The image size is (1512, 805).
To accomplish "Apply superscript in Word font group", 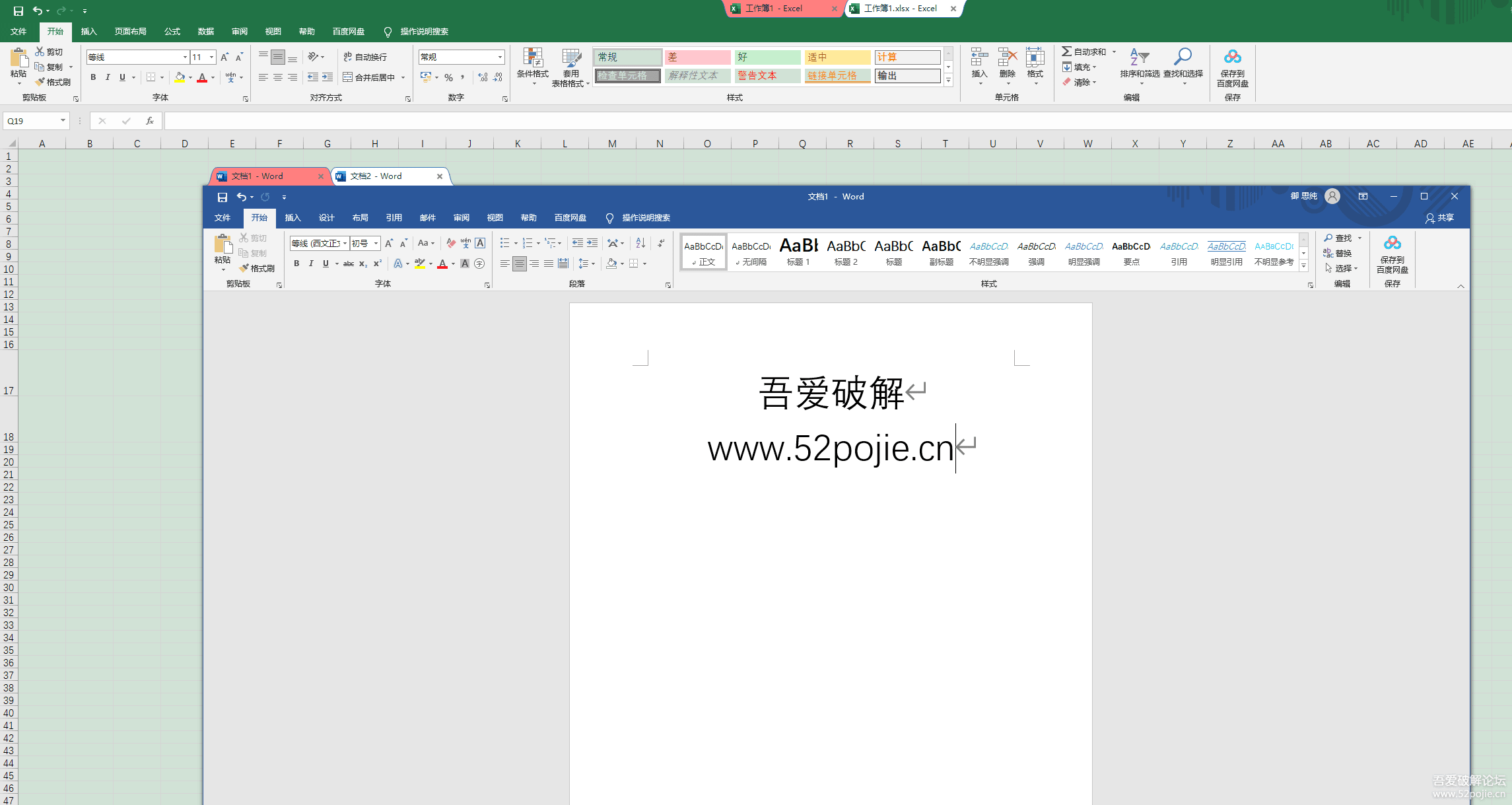I will pyautogui.click(x=378, y=263).
